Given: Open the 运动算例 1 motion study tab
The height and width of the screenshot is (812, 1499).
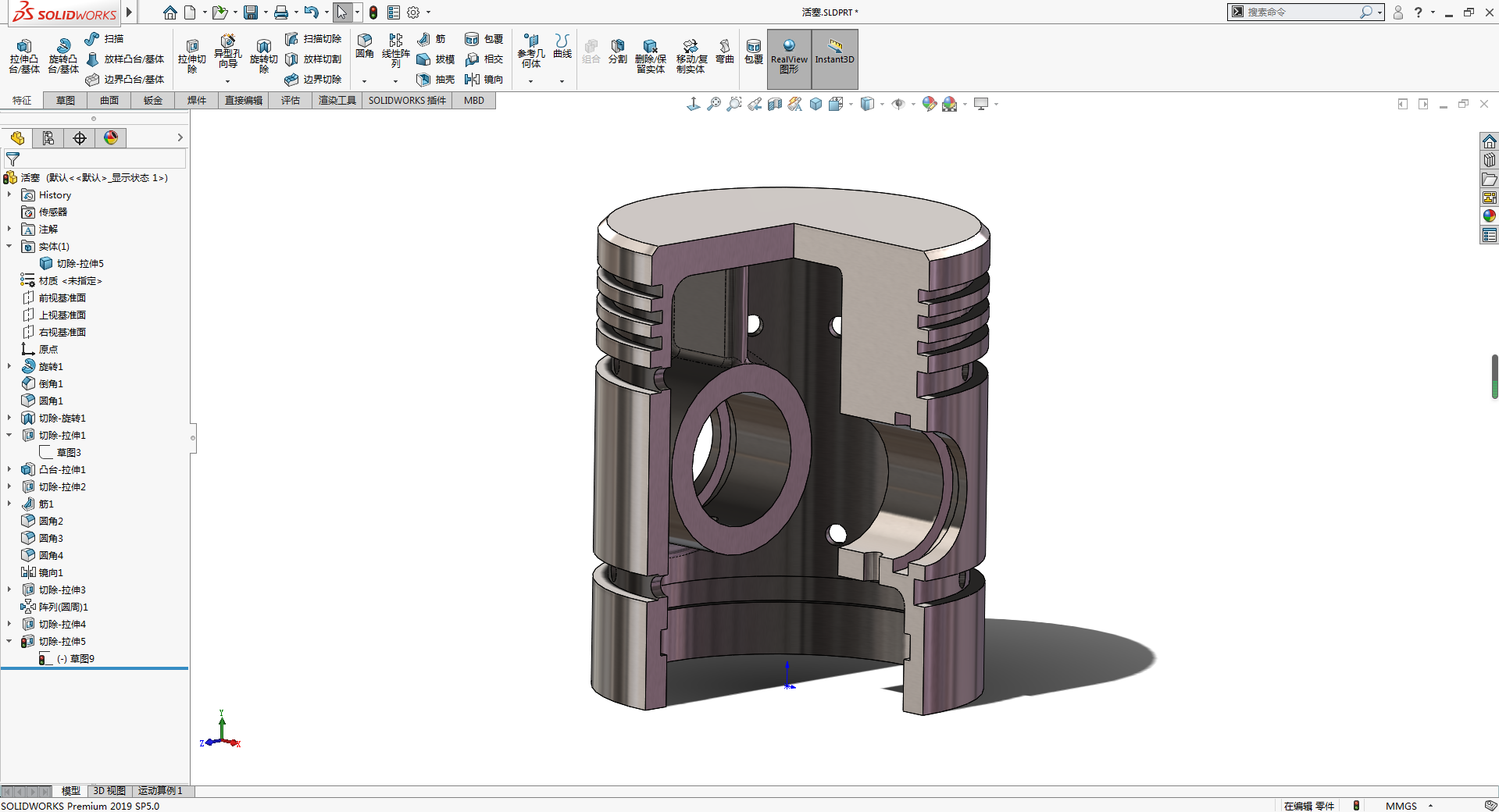Looking at the screenshot, I should pos(160,791).
